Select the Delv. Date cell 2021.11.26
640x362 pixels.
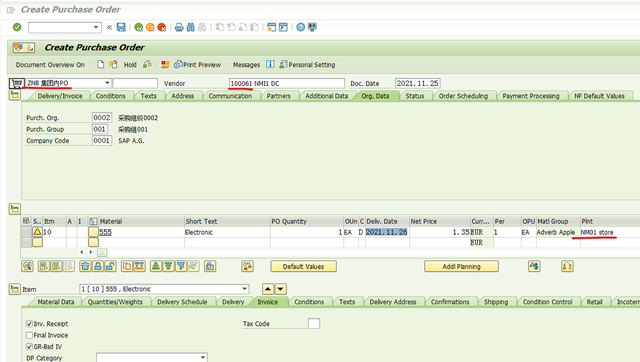point(386,232)
